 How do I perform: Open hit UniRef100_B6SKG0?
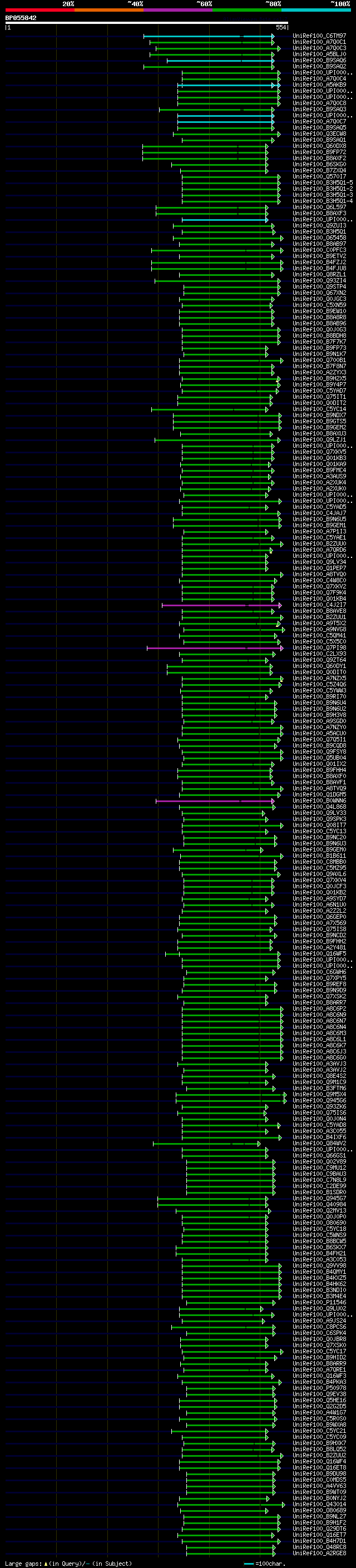(x=319, y=164)
